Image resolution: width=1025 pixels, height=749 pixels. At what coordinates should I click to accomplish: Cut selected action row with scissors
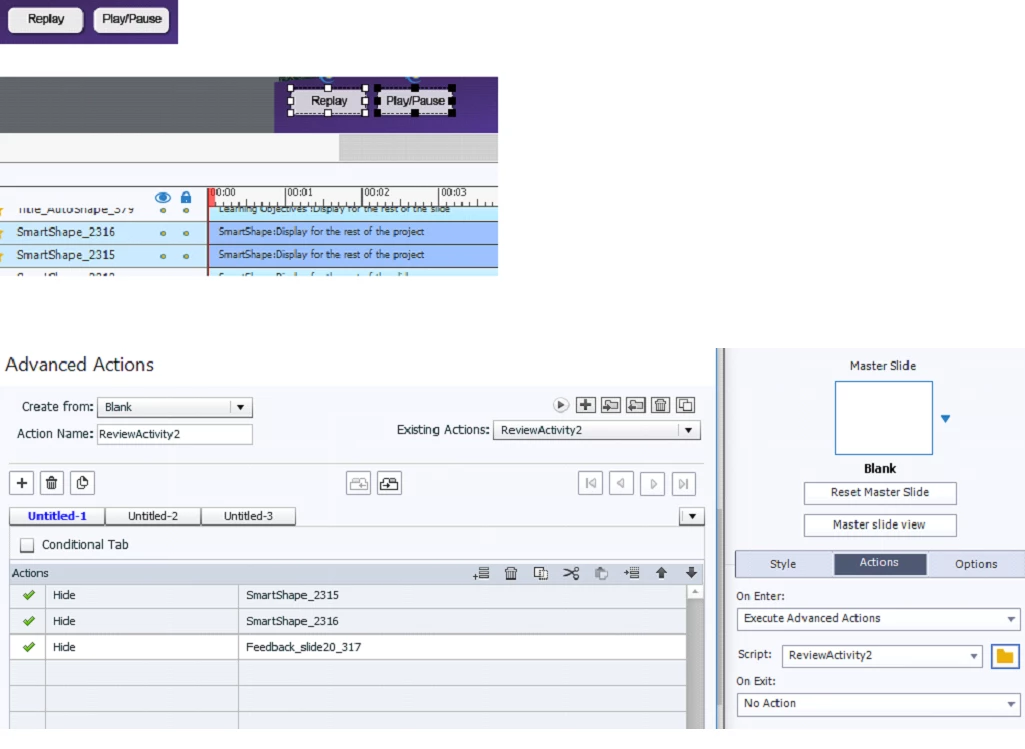point(571,573)
